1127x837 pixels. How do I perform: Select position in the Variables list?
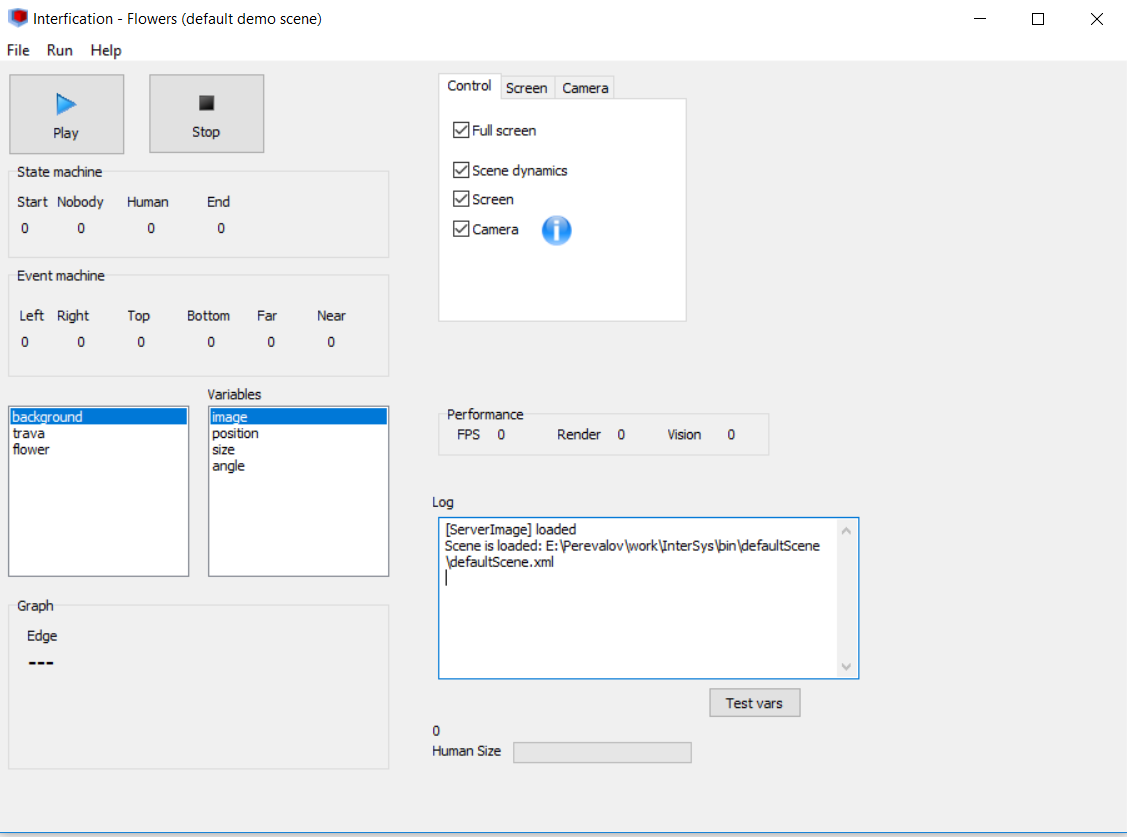(x=235, y=433)
